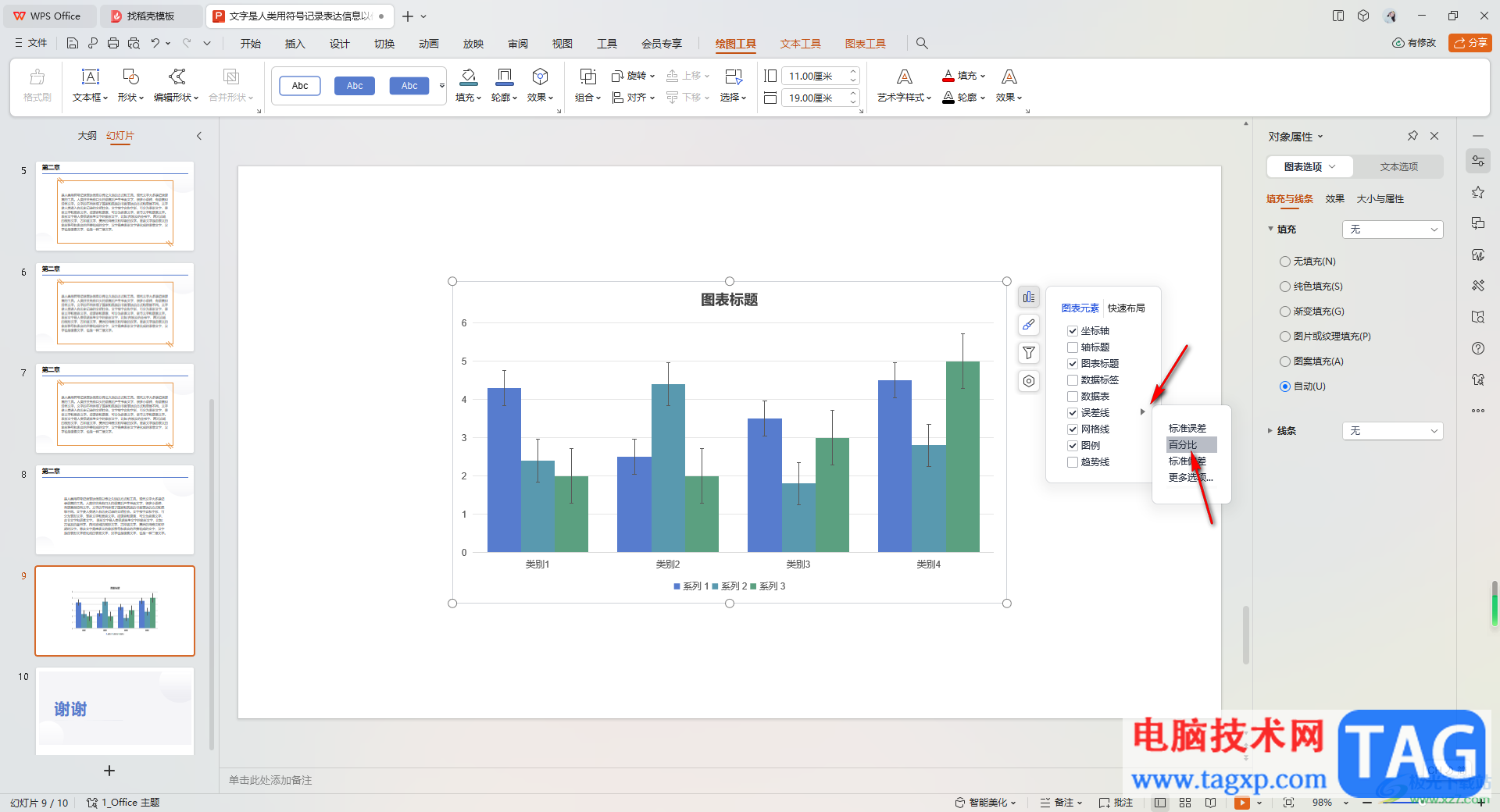Toggle the 图表标题 checkbox

tap(1073, 364)
